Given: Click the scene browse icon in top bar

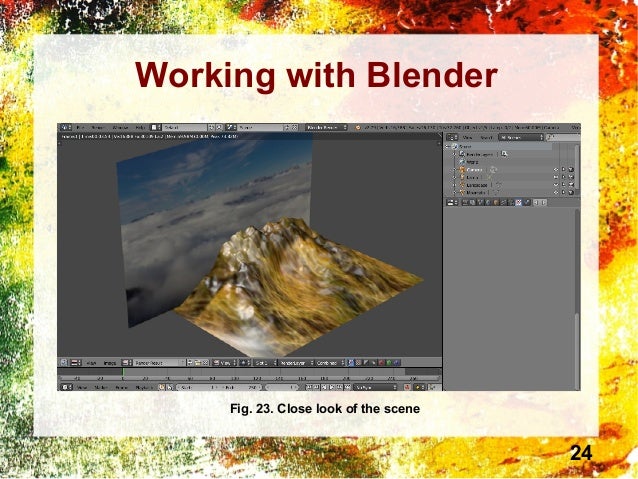Looking at the screenshot, I should point(231,127).
